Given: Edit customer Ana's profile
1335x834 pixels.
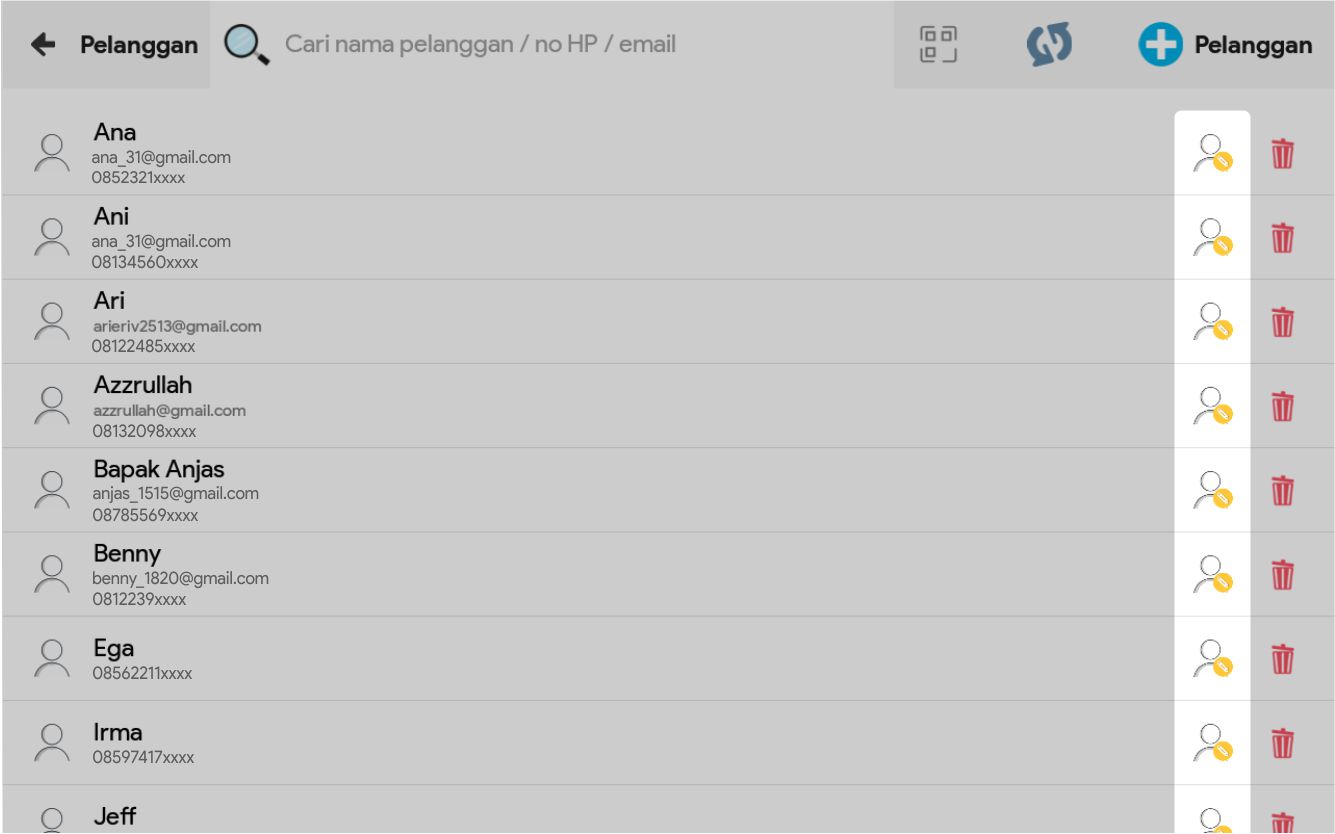Looking at the screenshot, I should [1212, 154].
